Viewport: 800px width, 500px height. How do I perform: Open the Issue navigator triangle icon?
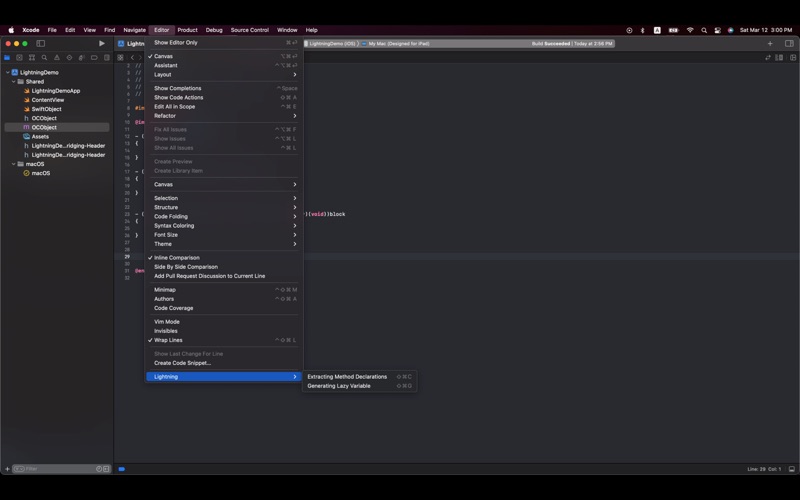(57, 58)
